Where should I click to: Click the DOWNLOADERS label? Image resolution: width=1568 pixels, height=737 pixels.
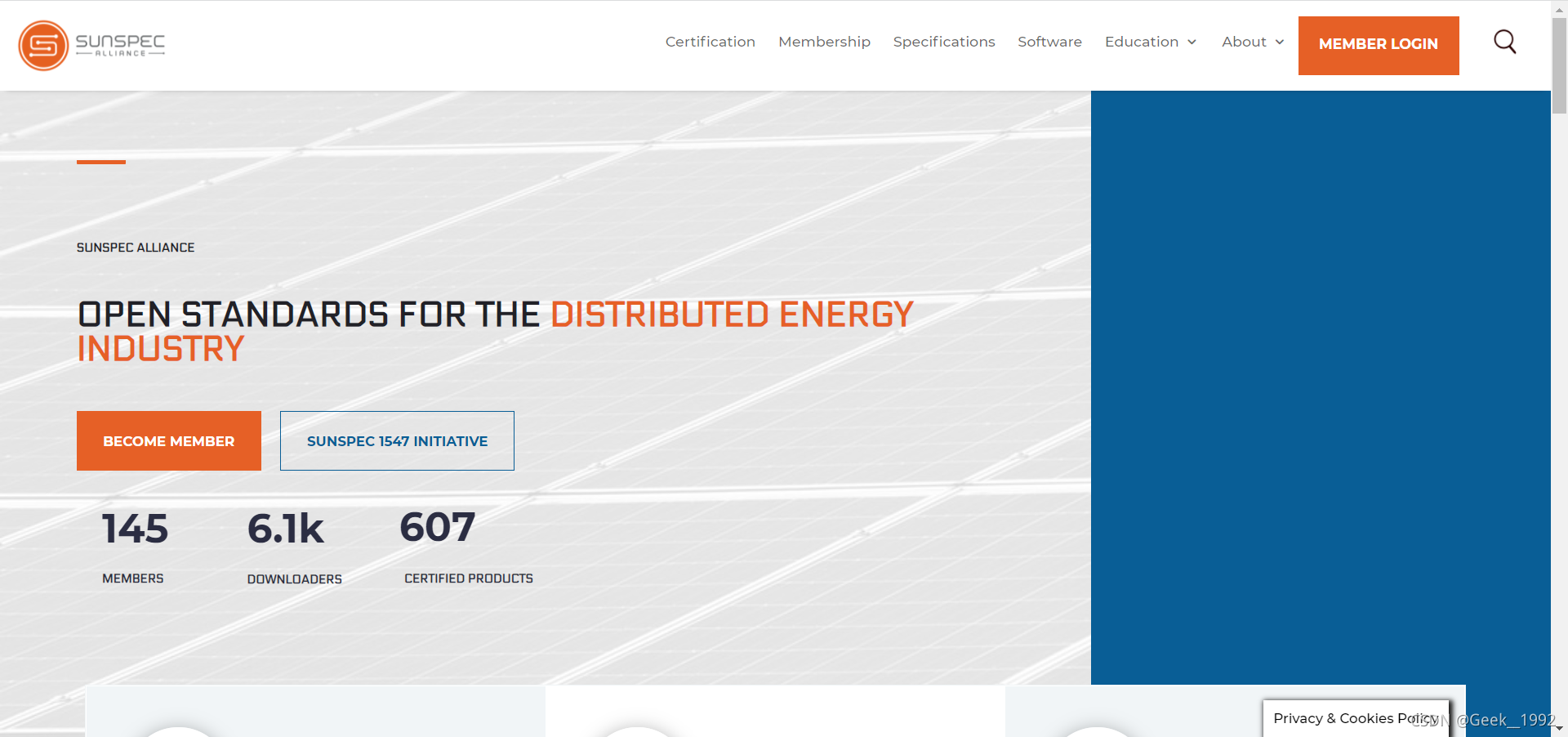[x=295, y=579]
